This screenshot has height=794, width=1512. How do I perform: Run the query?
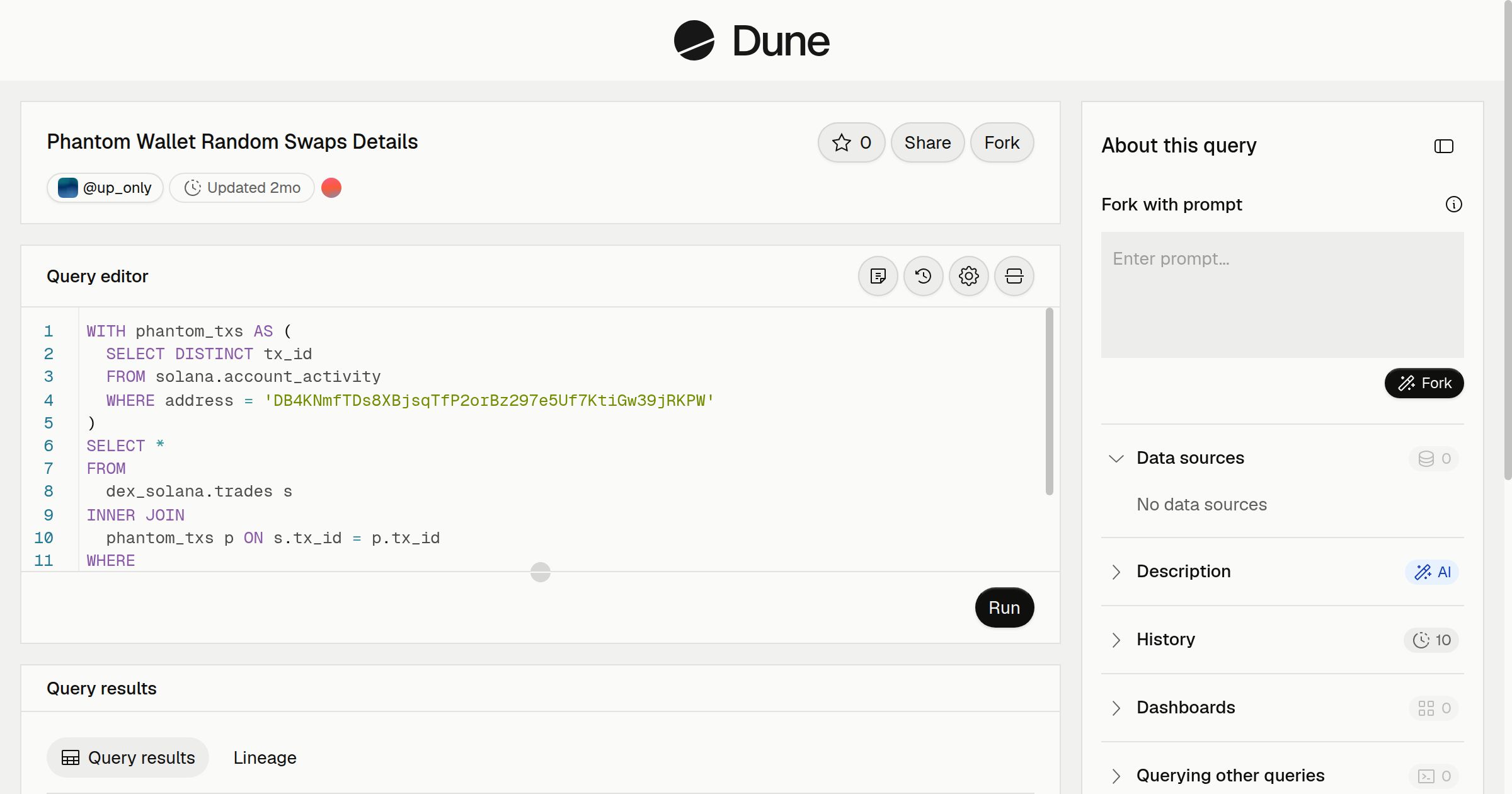(x=1004, y=607)
